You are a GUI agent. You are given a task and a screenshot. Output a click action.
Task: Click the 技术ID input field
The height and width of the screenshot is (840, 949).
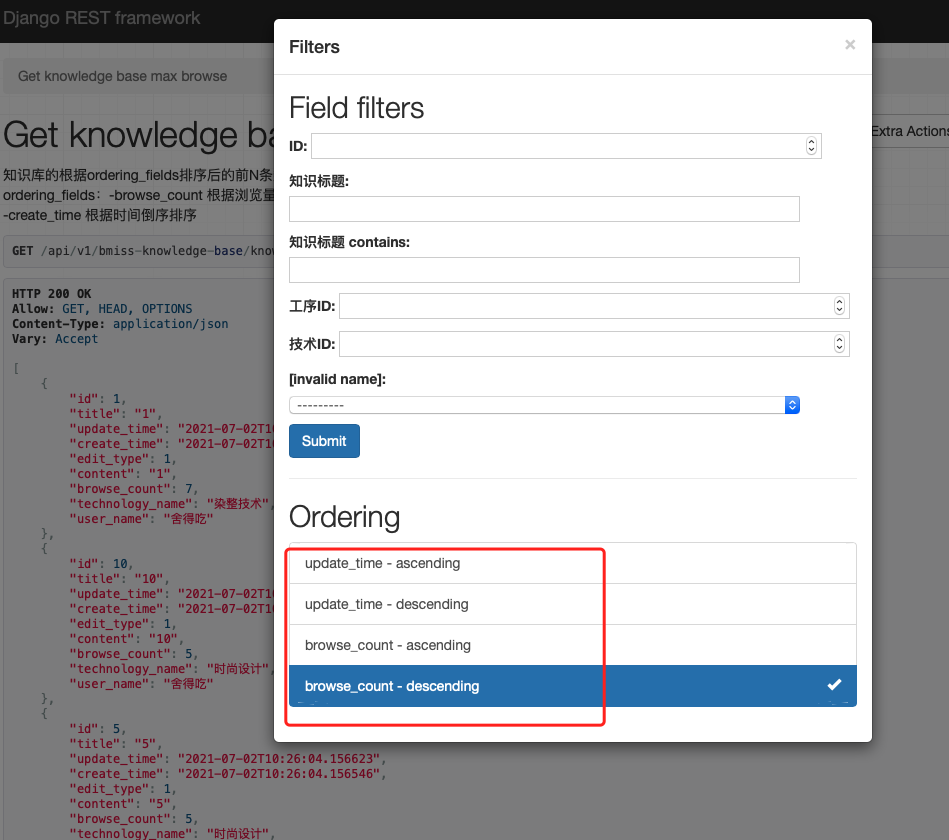tap(580, 343)
